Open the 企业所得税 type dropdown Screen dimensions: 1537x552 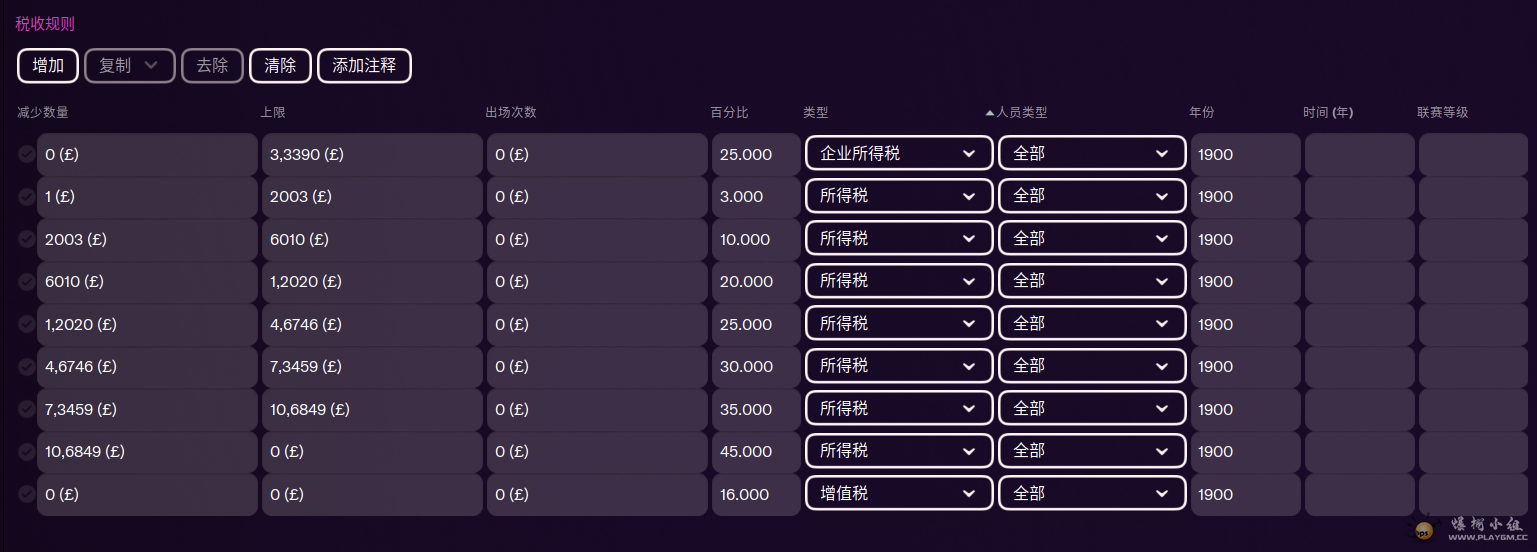coord(899,154)
